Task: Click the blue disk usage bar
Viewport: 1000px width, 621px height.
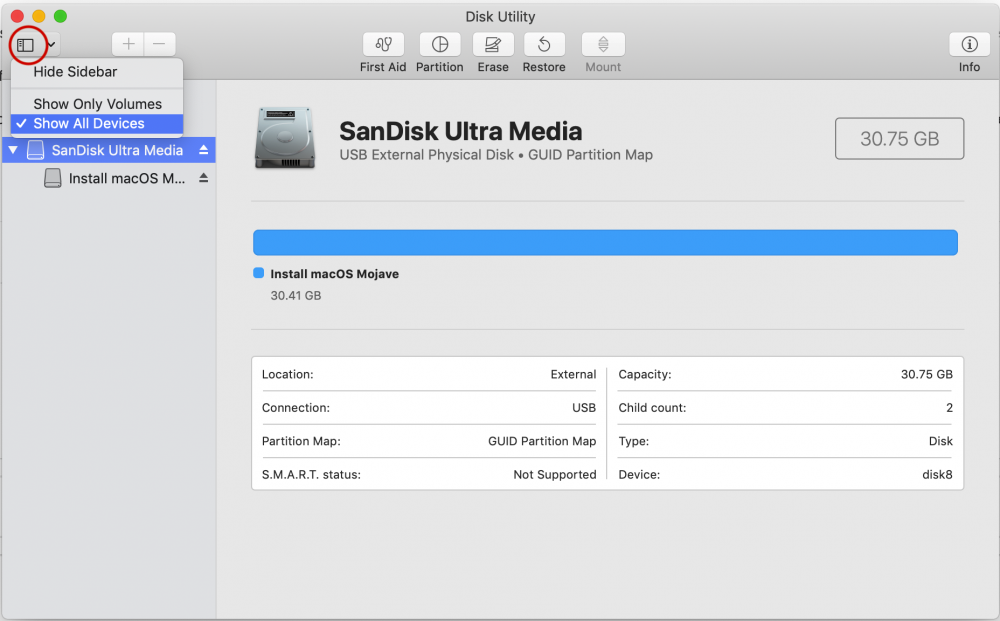Action: click(605, 243)
